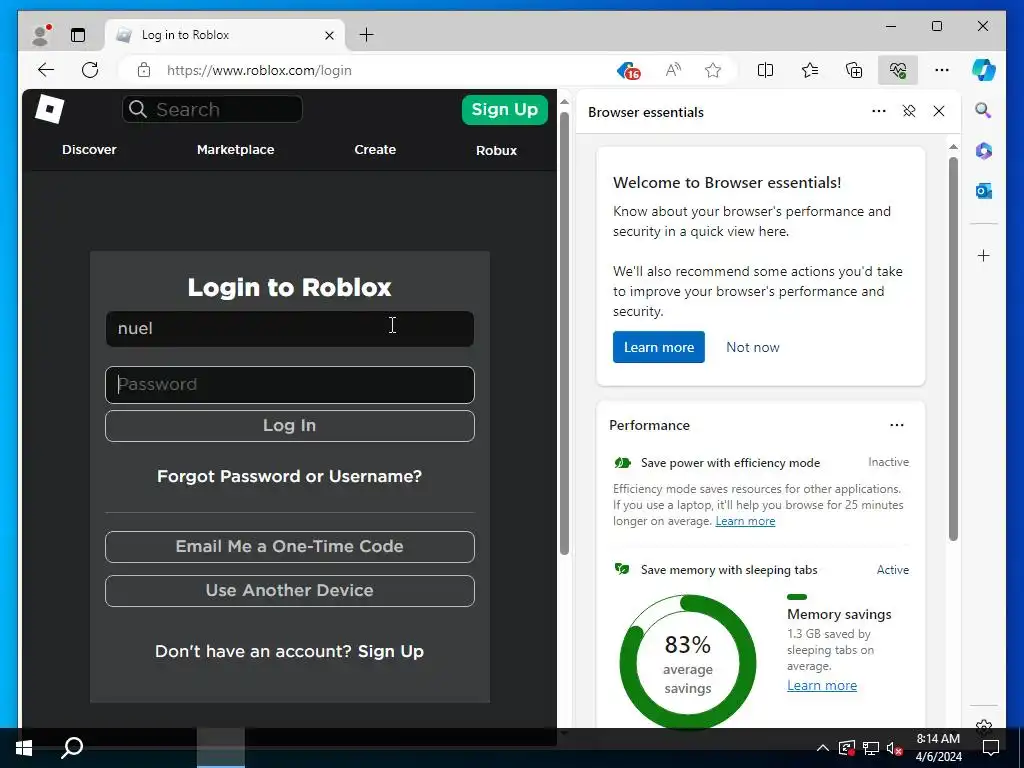Viewport: 1024px width, 768px height.
Task: Click Forgot Password or Username link
Action: tap(289, 476)
